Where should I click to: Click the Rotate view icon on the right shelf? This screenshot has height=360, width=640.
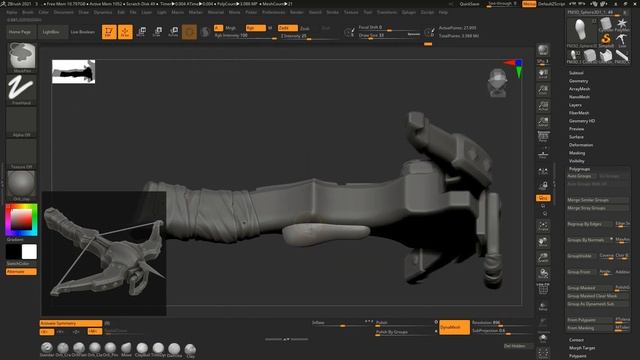(543, 273)
